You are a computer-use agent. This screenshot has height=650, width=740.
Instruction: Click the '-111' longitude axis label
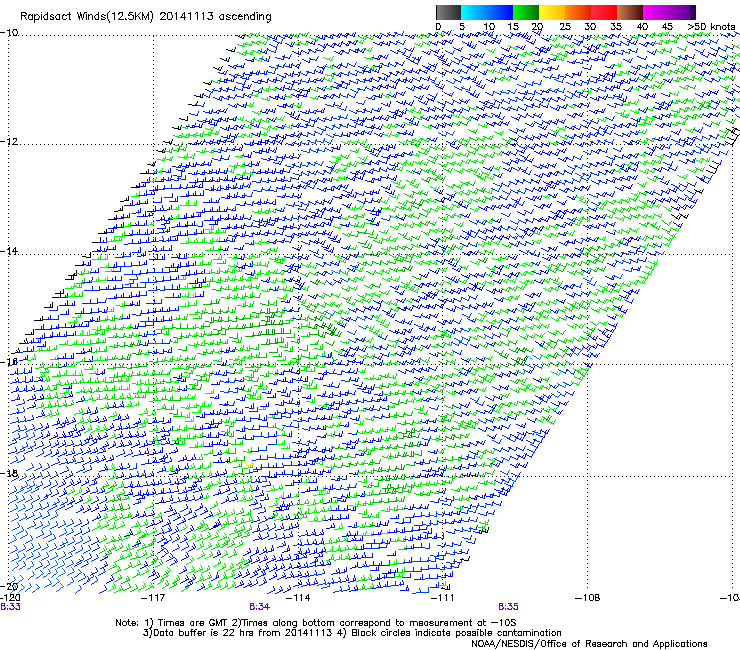click(x=443, y=598)
